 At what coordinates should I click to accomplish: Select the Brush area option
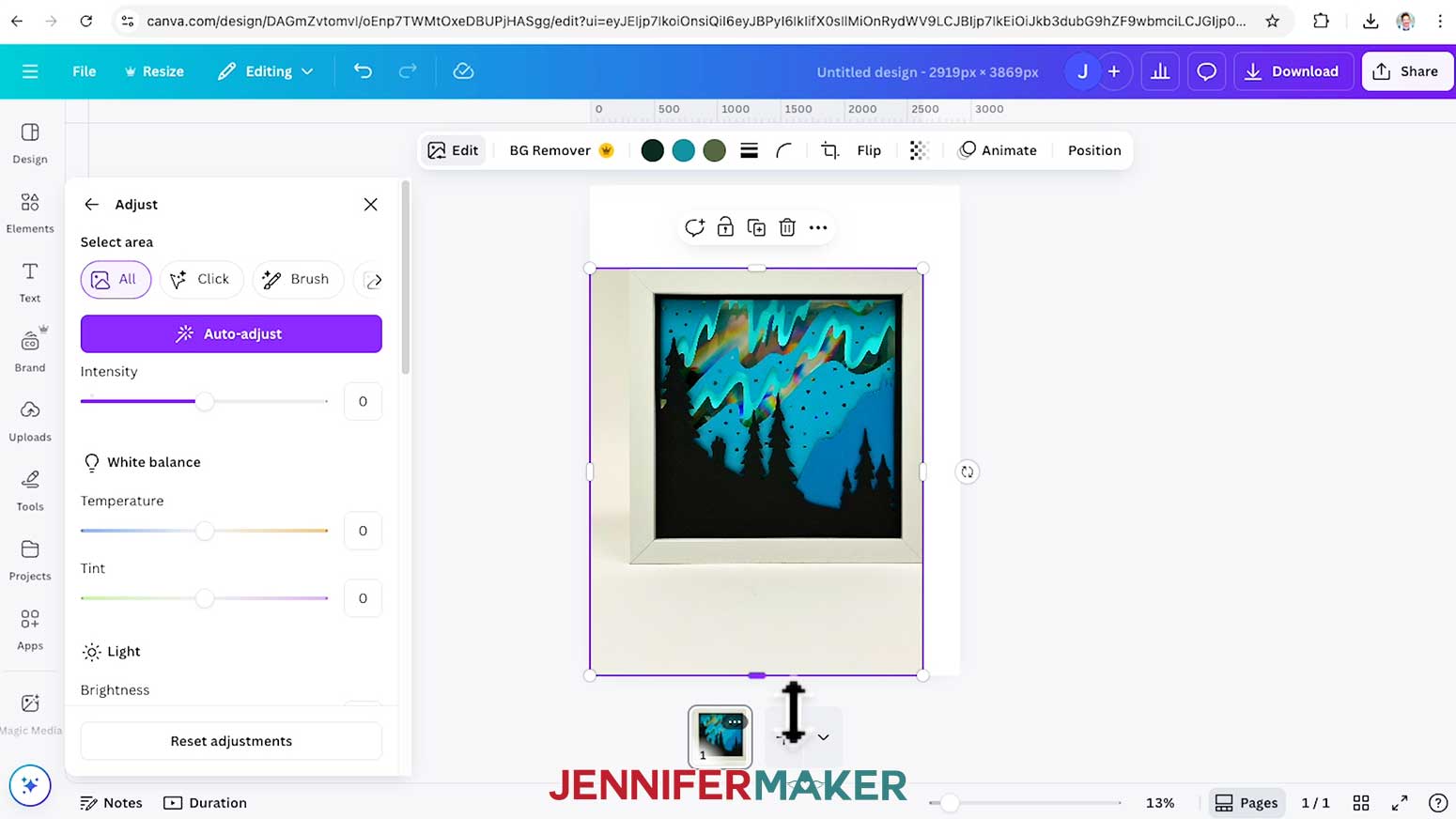click(297, 280)
